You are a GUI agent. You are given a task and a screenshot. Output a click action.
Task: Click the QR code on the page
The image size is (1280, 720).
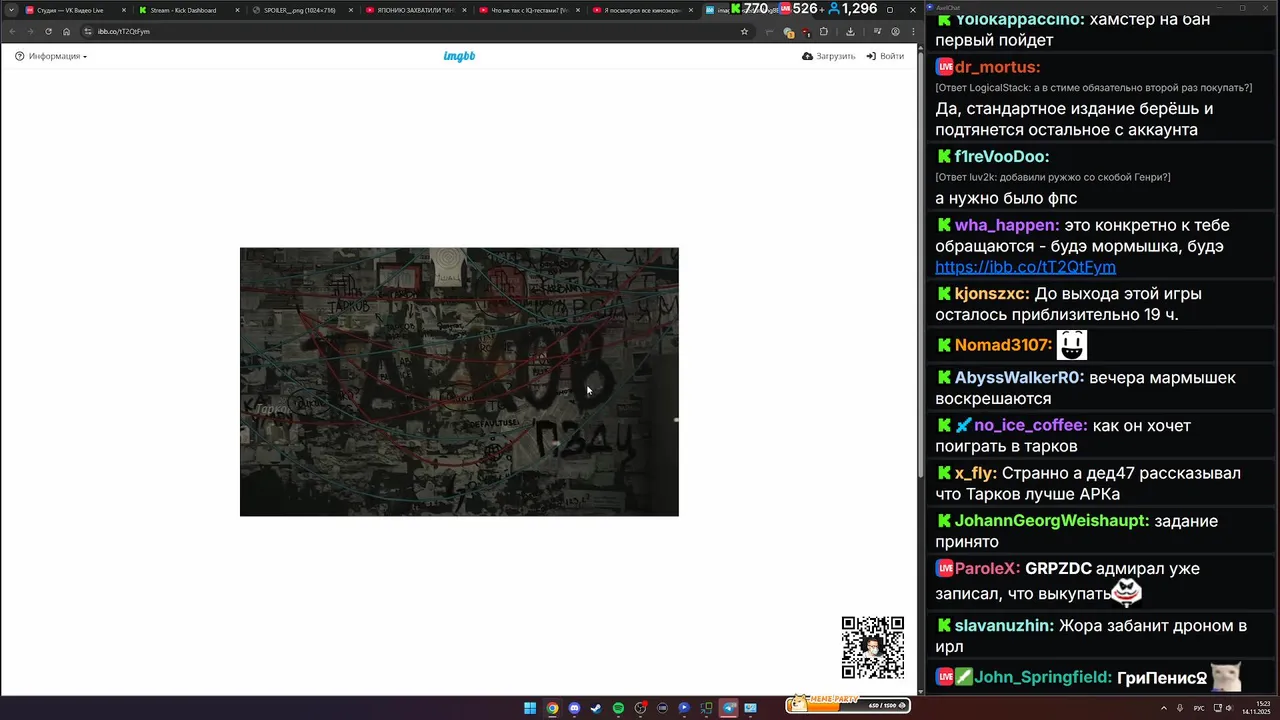click(873, 647)
